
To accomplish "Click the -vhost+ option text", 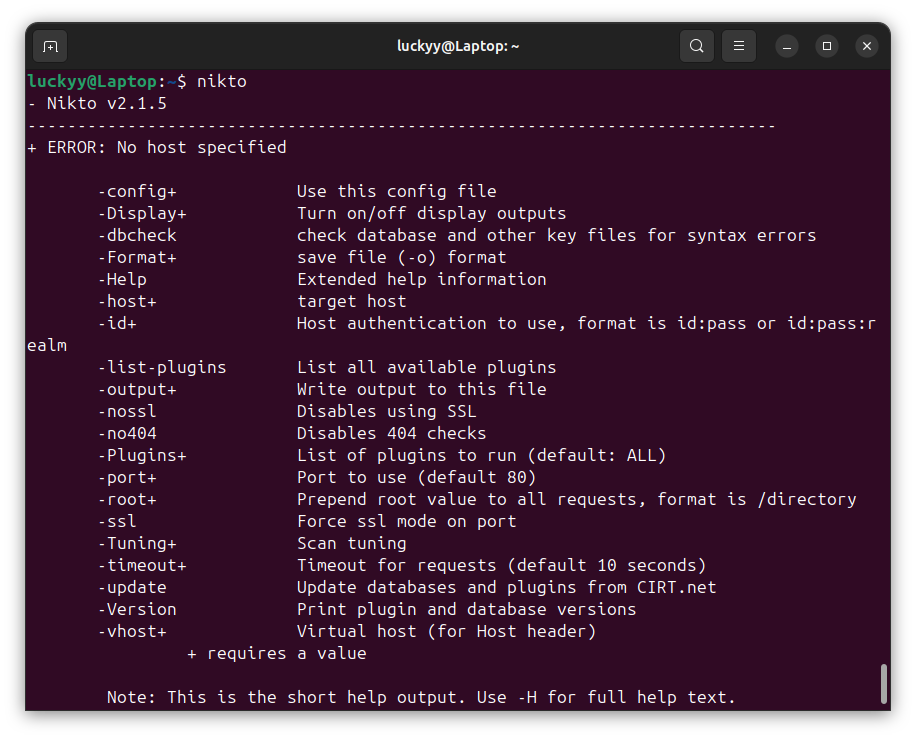I will tap(131, 632).
